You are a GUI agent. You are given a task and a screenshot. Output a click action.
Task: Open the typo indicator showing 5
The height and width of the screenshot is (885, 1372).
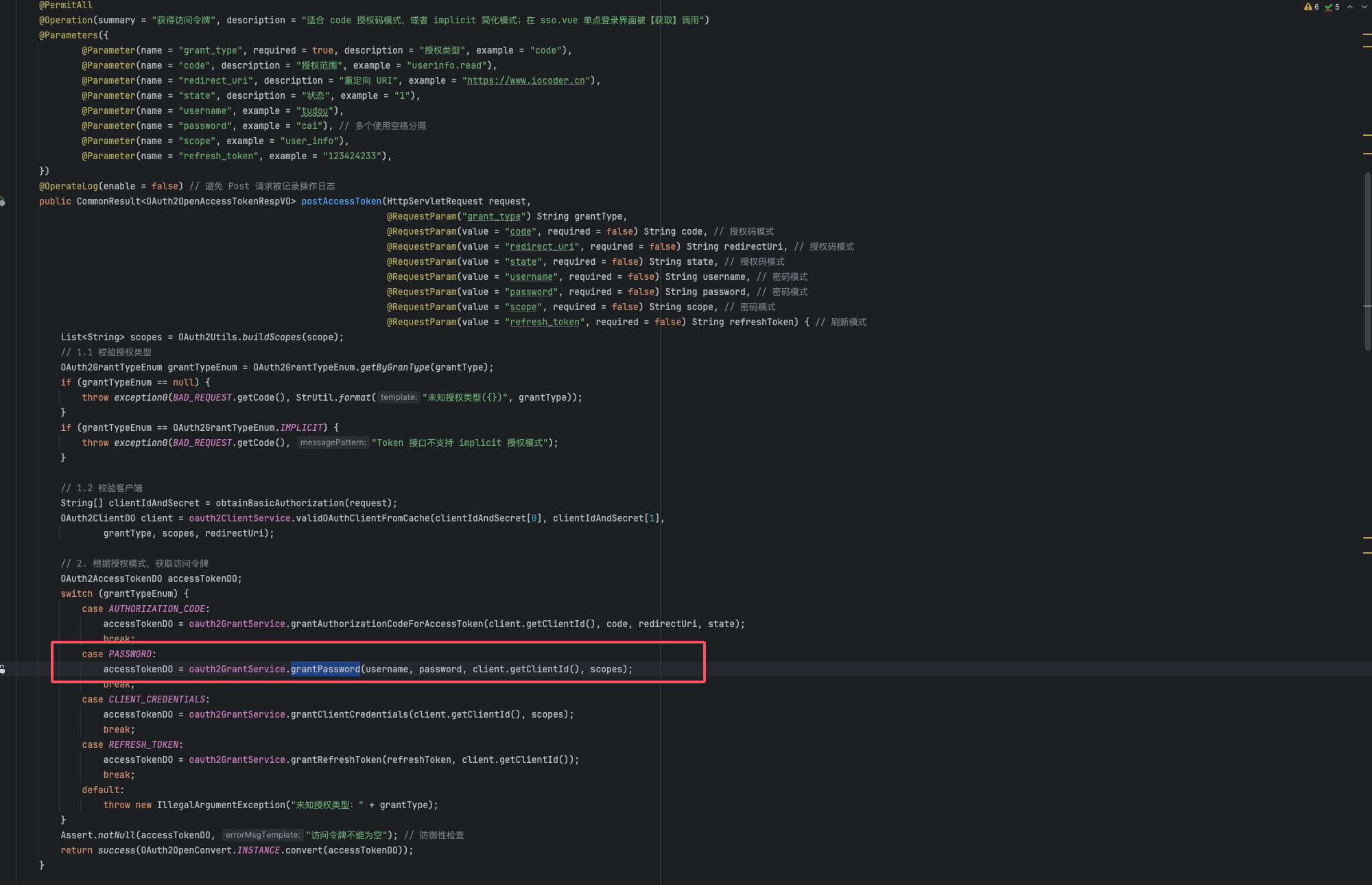1332,7
